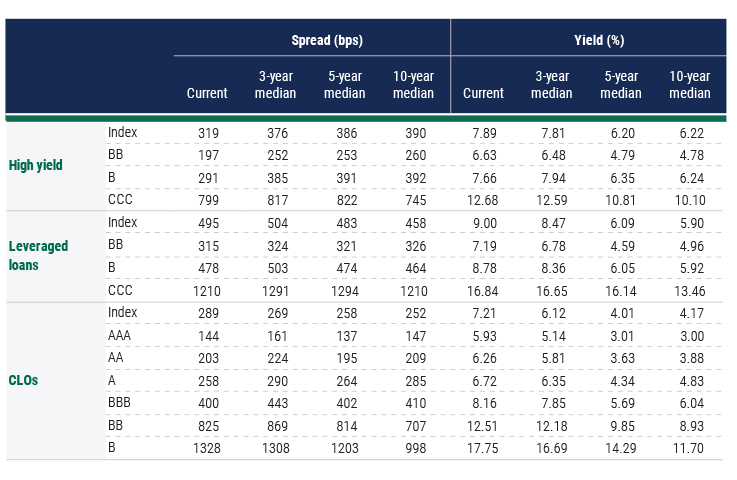Click the Spread (bps) group header
The image size is (737, 480).
click(326, 41)
